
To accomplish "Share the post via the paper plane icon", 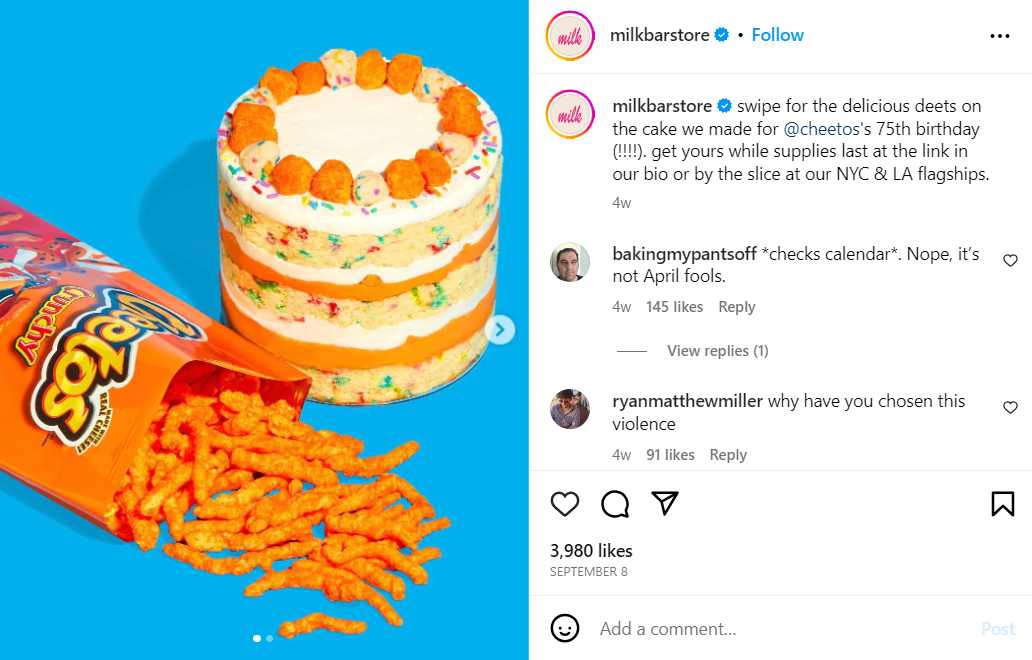I will click(664, 504).
